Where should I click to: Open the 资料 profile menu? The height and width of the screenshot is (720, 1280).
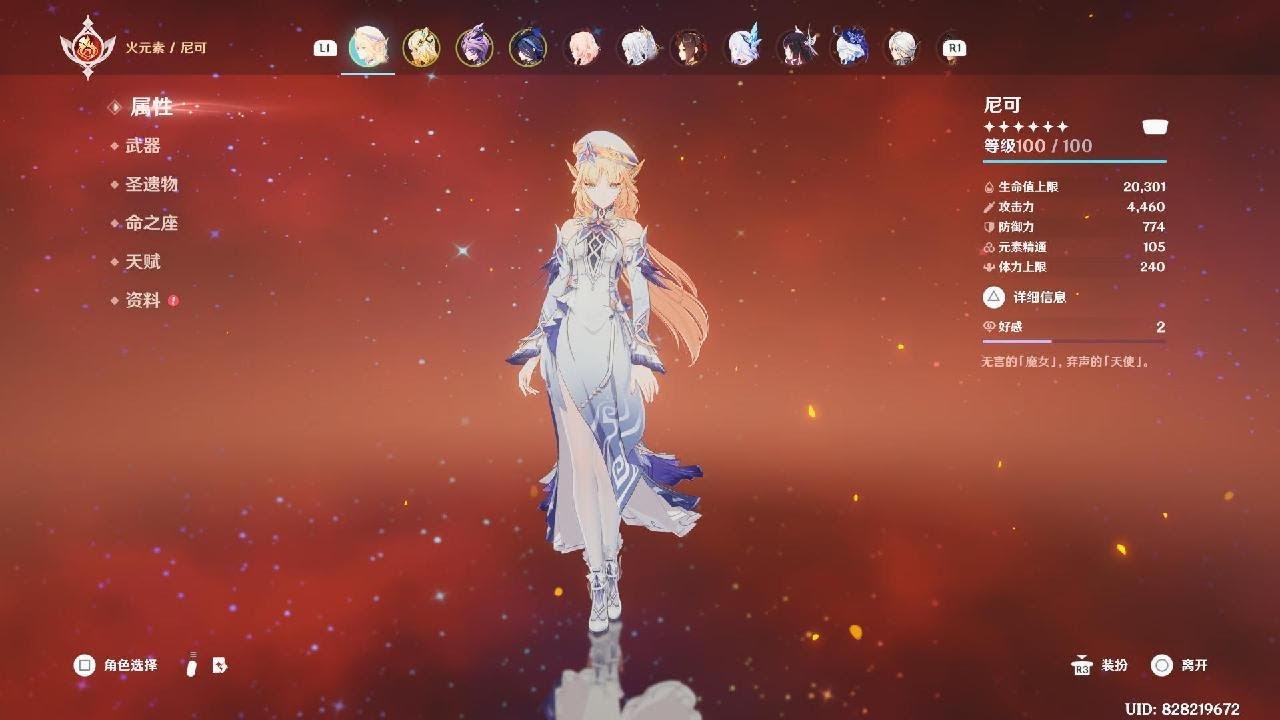(142, 300)
